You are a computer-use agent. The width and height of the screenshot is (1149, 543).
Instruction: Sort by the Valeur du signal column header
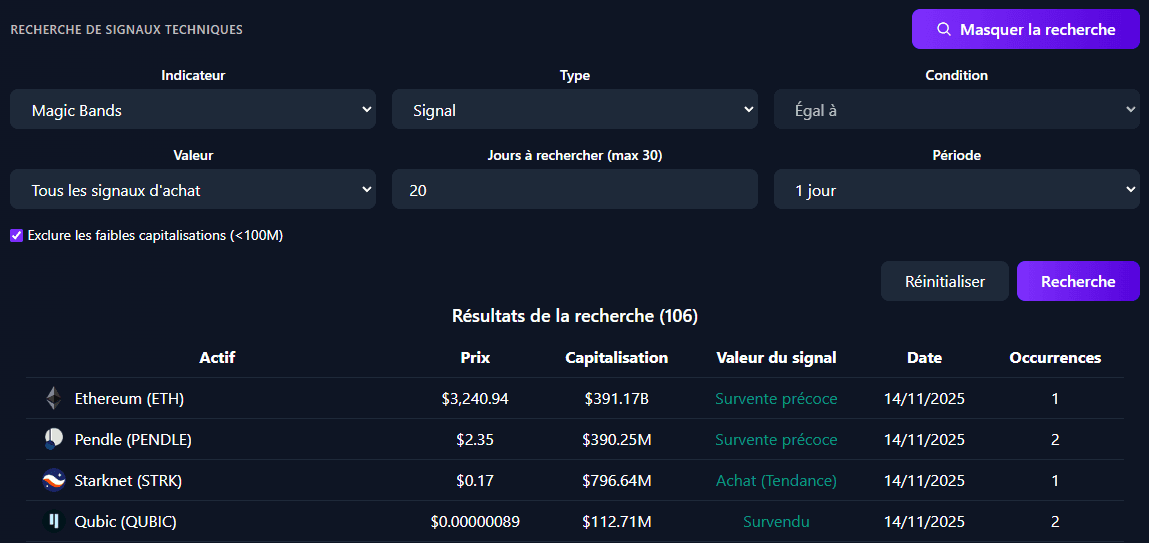point(776,358)
